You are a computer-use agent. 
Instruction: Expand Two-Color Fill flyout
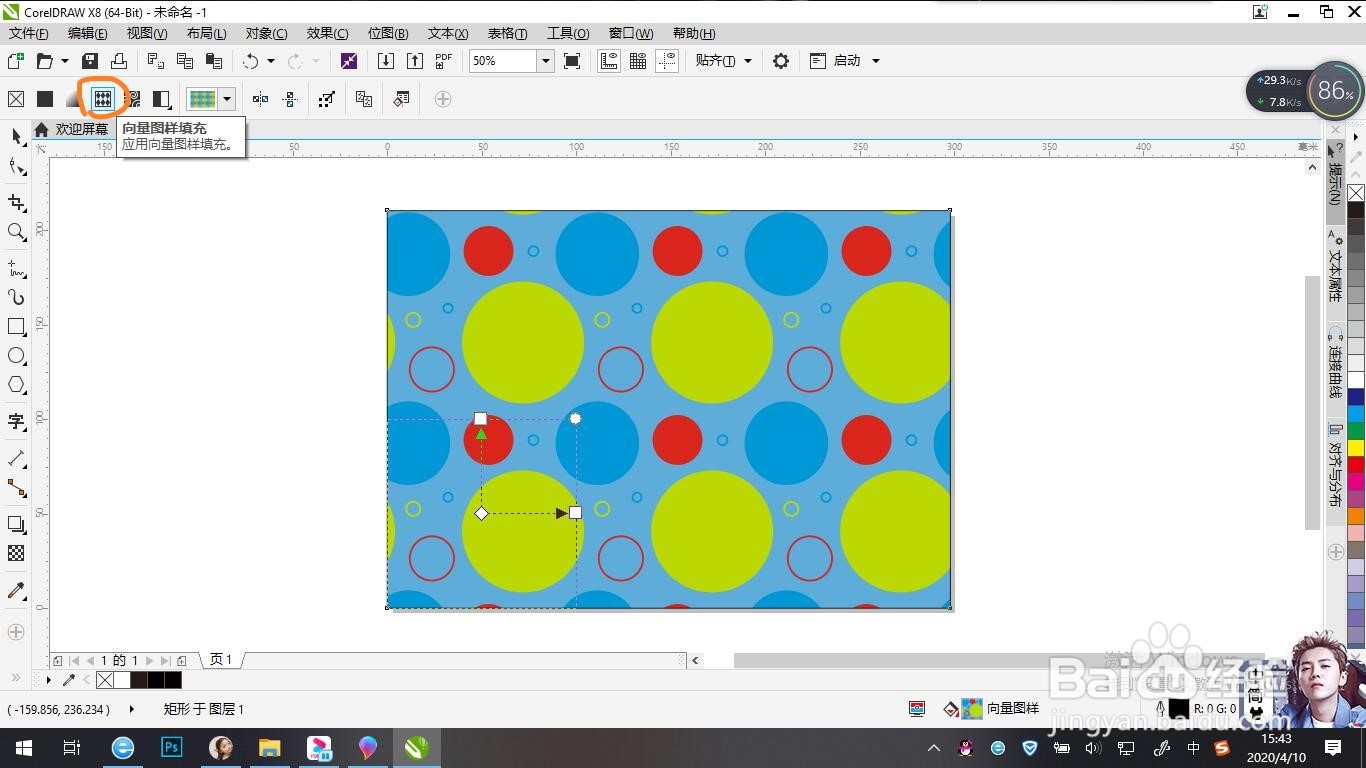[161, 99]
